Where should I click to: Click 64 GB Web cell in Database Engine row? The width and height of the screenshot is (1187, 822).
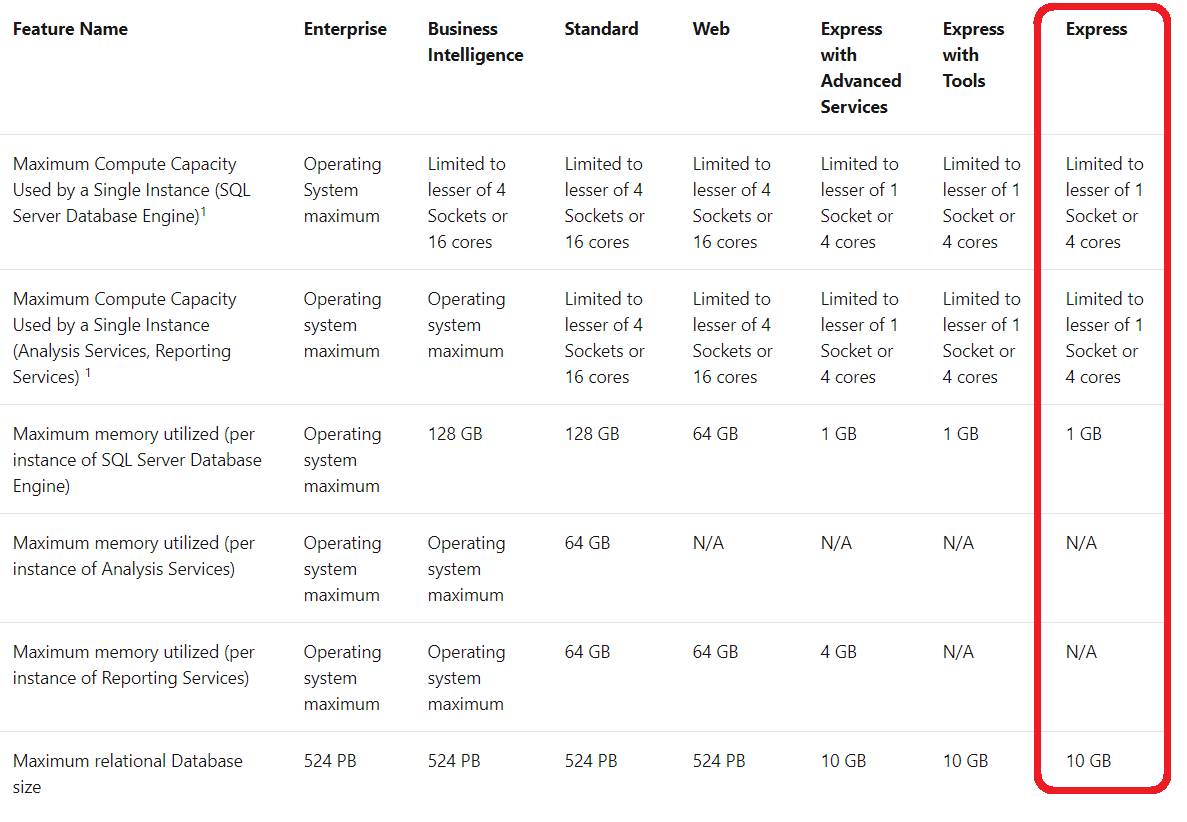coord(715,434)
